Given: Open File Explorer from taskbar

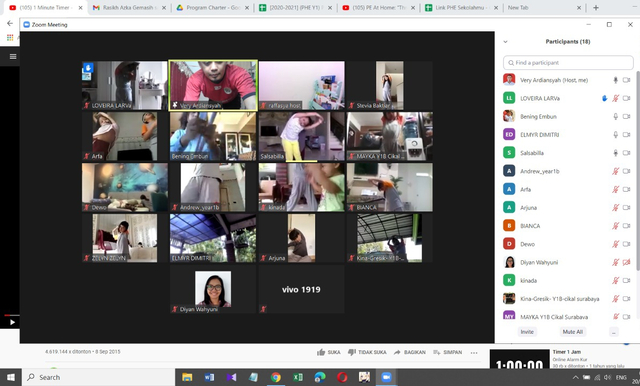Looking at the screenshot, I should coord(187,377).
